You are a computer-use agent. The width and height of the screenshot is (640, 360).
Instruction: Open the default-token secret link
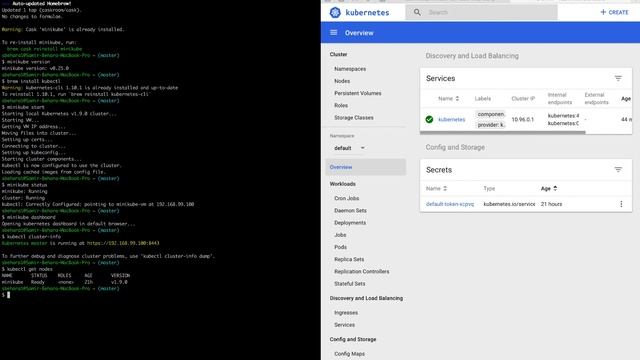(450, 204)
